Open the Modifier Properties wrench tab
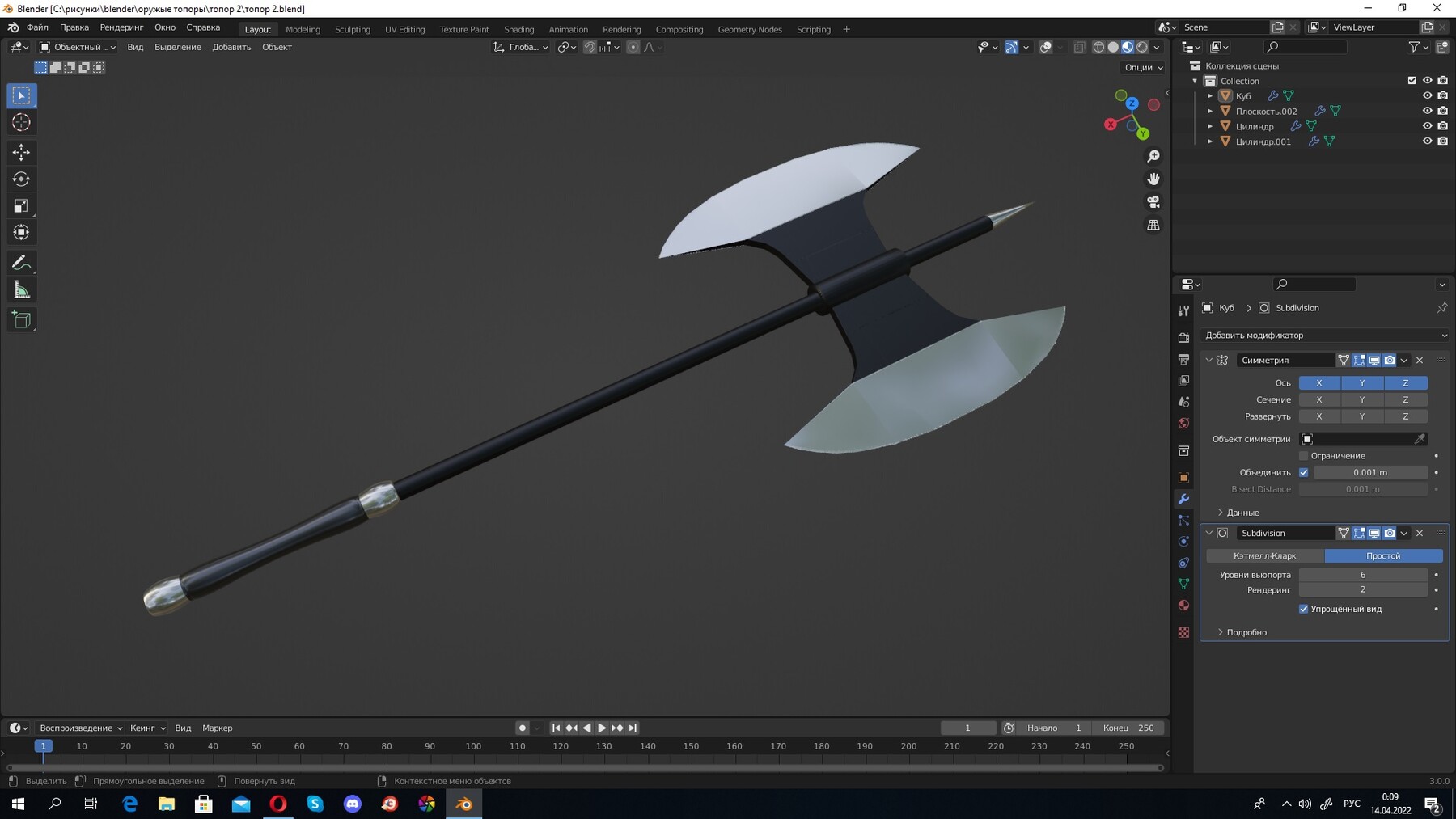Screen dimensions: 1456x819 (x=1183, y=499)
